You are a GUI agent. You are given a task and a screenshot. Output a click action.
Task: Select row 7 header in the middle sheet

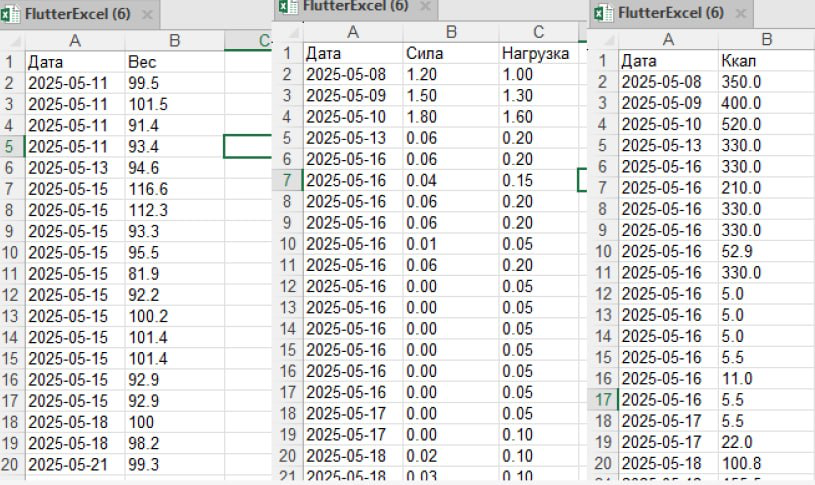[x=287, y=180]
